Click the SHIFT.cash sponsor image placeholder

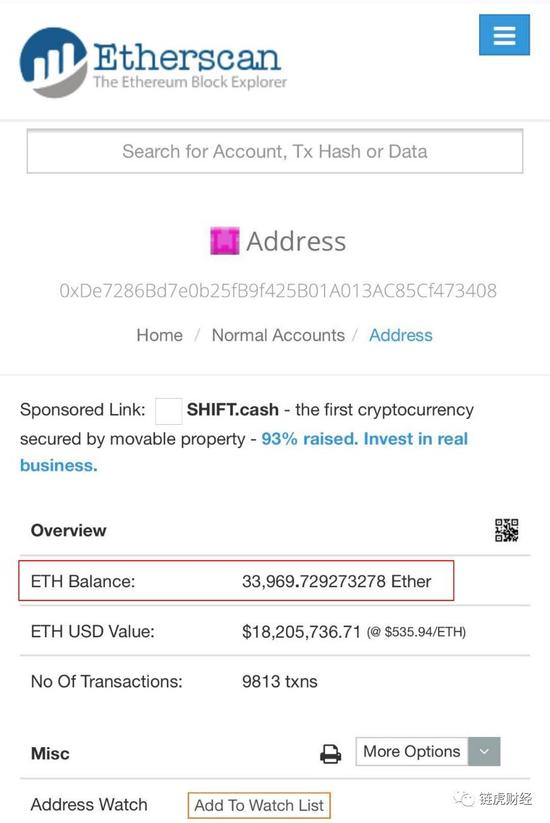point(168,410)
